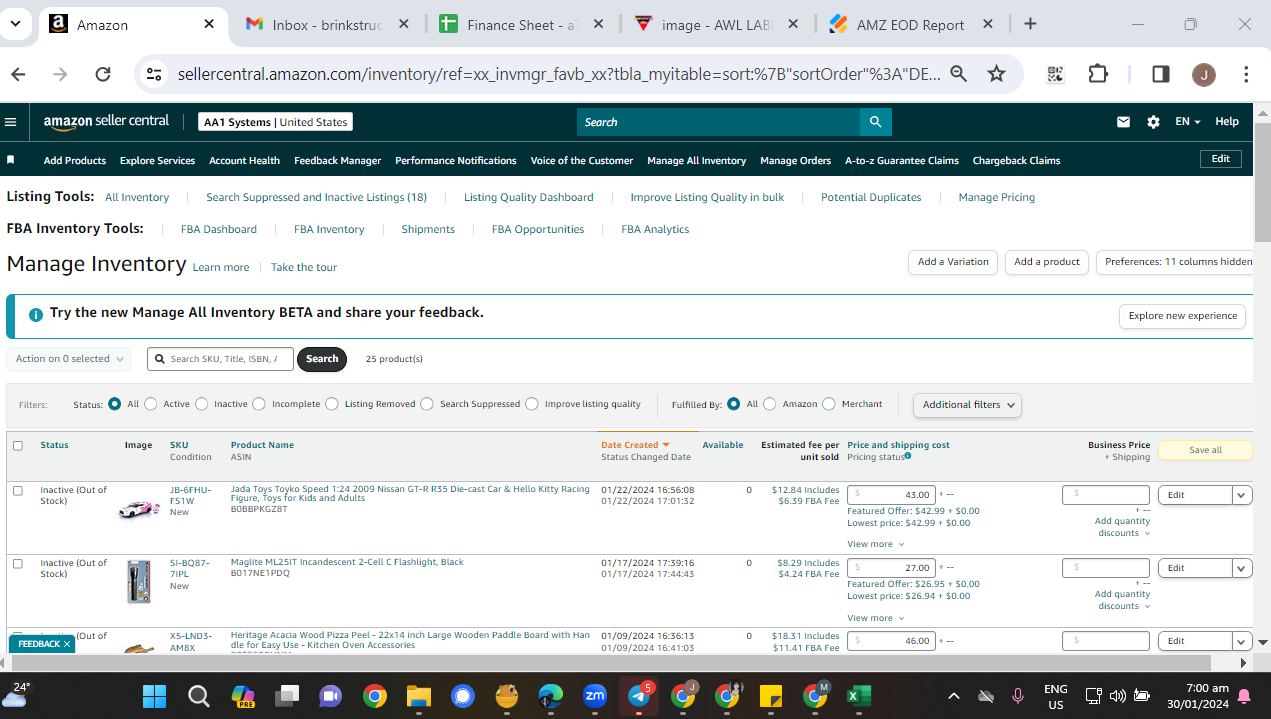Open a new browser tab
Viewport: 1271px width, 719px height.
pos(1031,24)
